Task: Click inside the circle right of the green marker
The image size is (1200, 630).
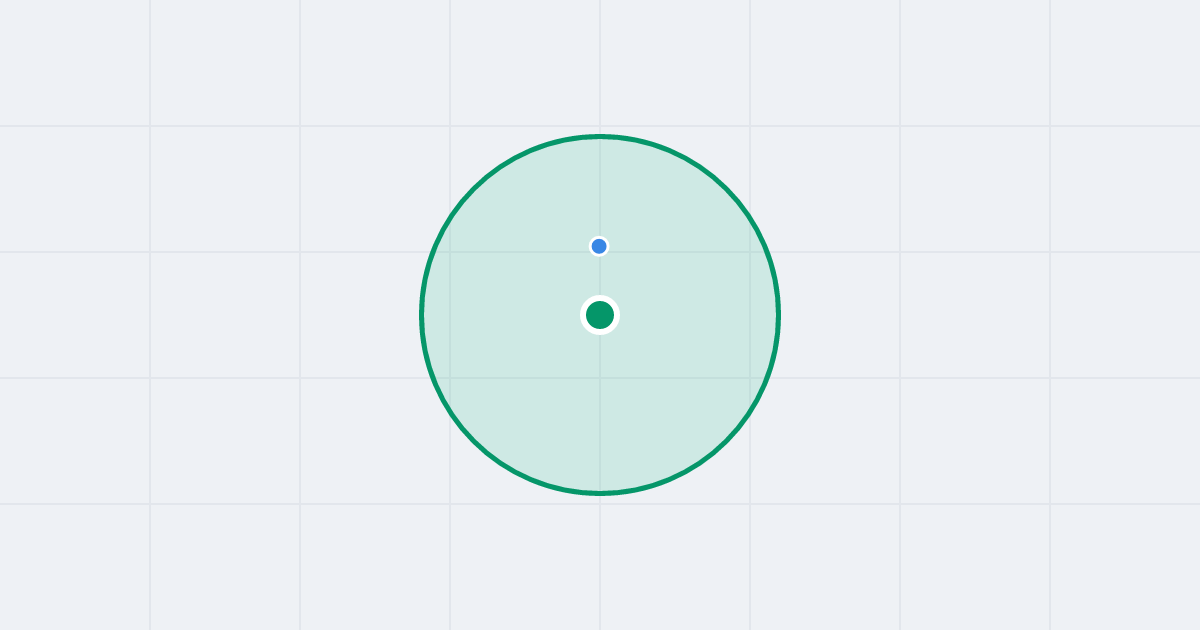Action: [x=700, y=315]
